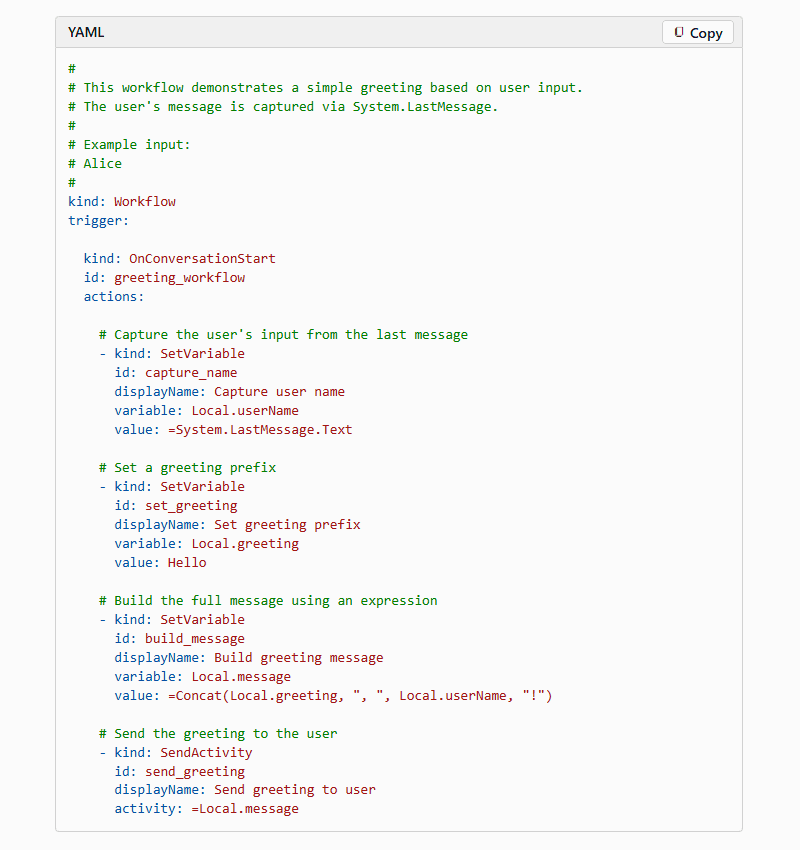This screenshot has width=800, height=850.
Task: Click the YAML language label
Action: (x=86, y=33)
